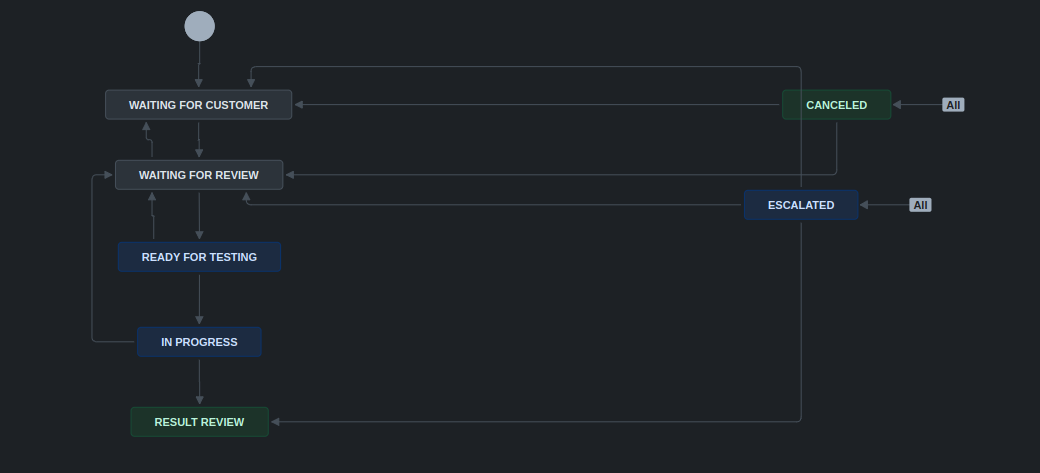Select the IN PROGRESS status node

(x=199, y=342)
